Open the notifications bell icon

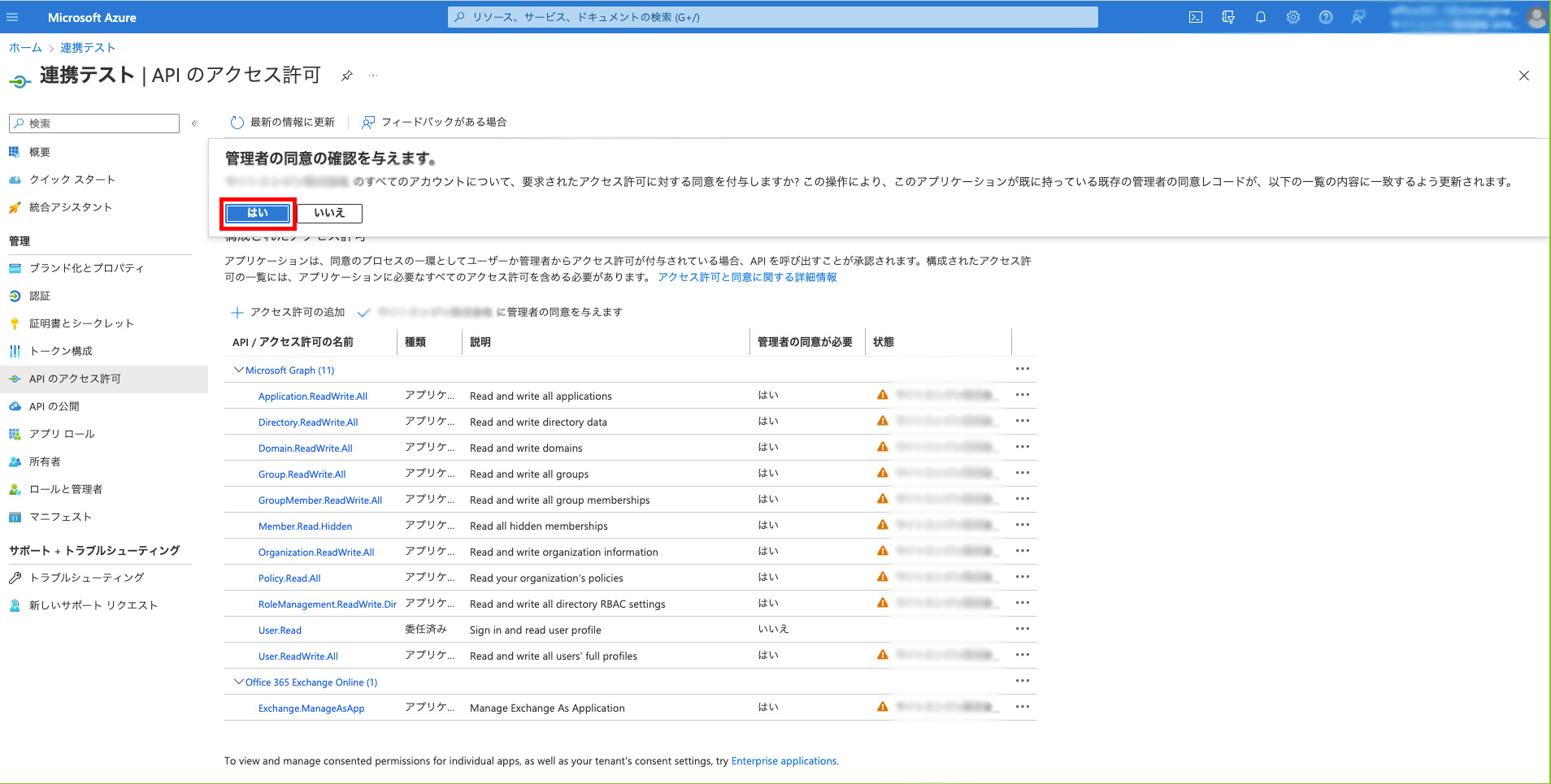point(1261,16)
